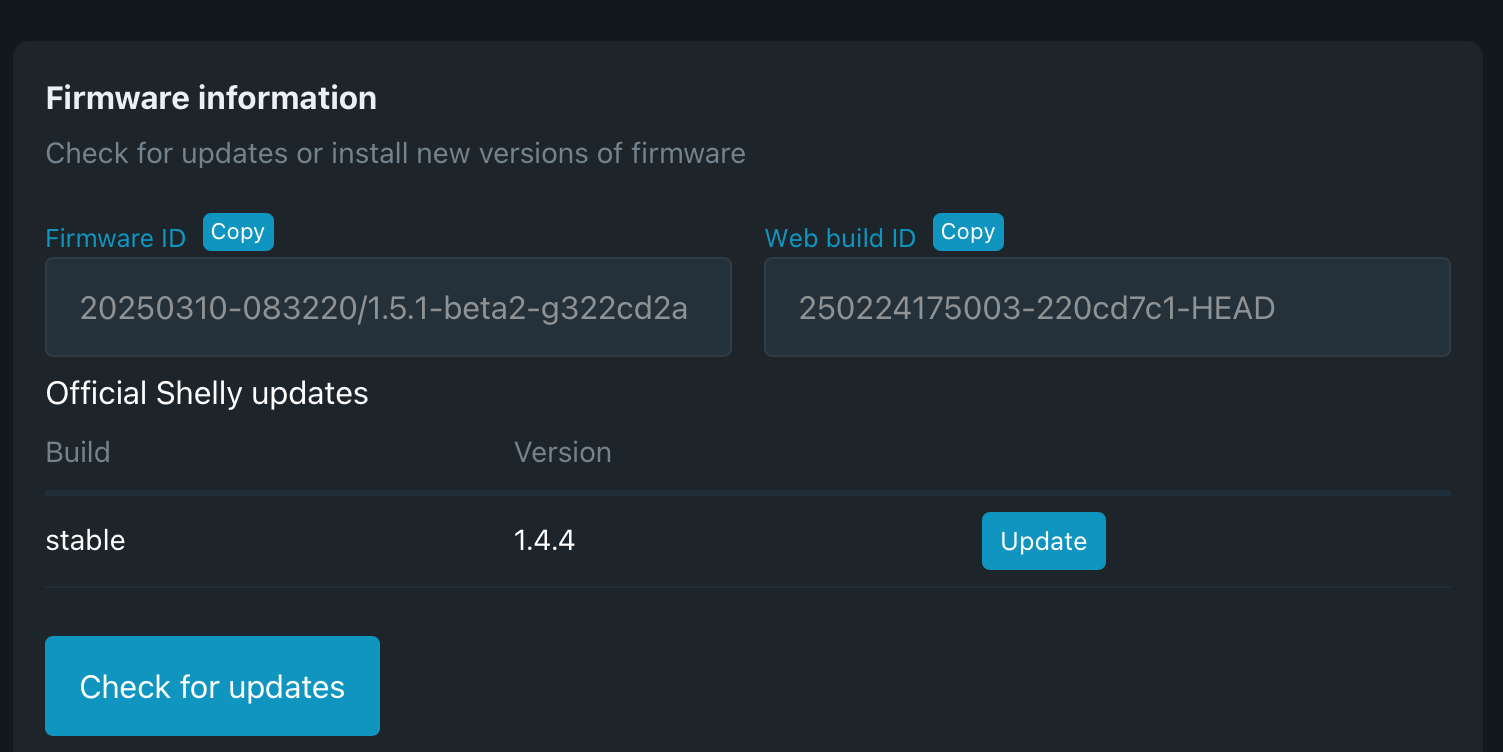This screenshot has width=1503, height=752.
Task: Click the Firmware information heading
Action: [x=211, y=98]
